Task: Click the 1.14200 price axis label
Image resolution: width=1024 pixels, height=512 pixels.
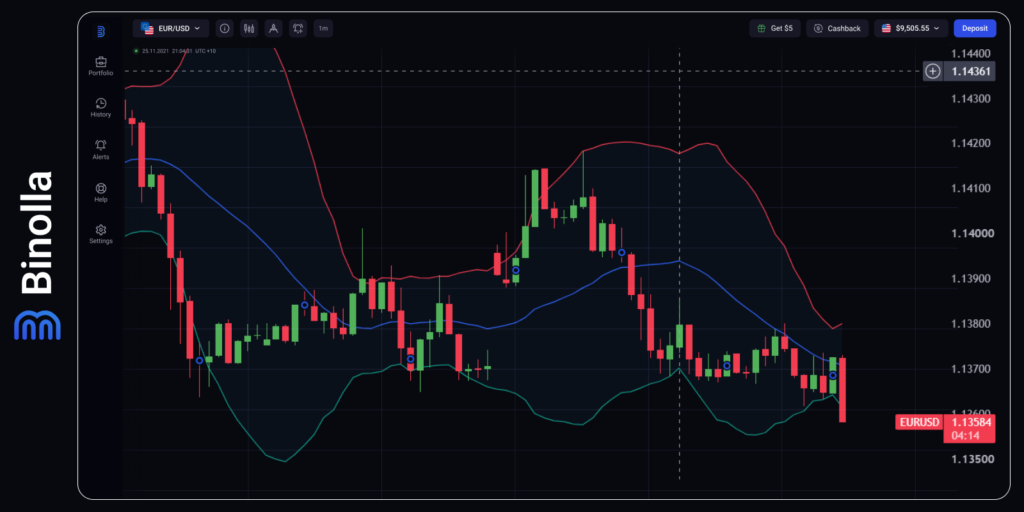Action: pos(969,144)
